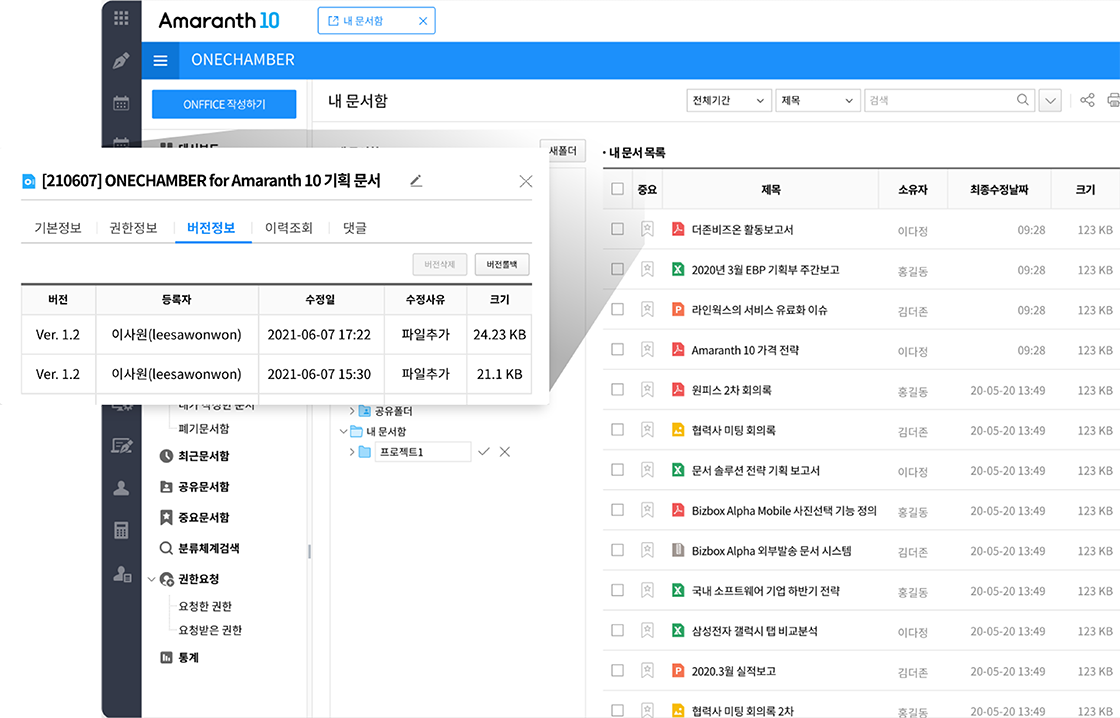
Task: Open the person contacts sidebar icon
Action: click(121, 488)
